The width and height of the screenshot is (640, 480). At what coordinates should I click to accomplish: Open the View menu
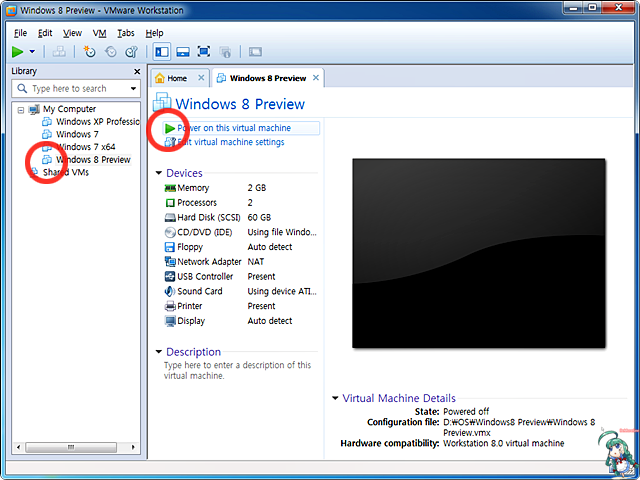click(x=72, y=33)
